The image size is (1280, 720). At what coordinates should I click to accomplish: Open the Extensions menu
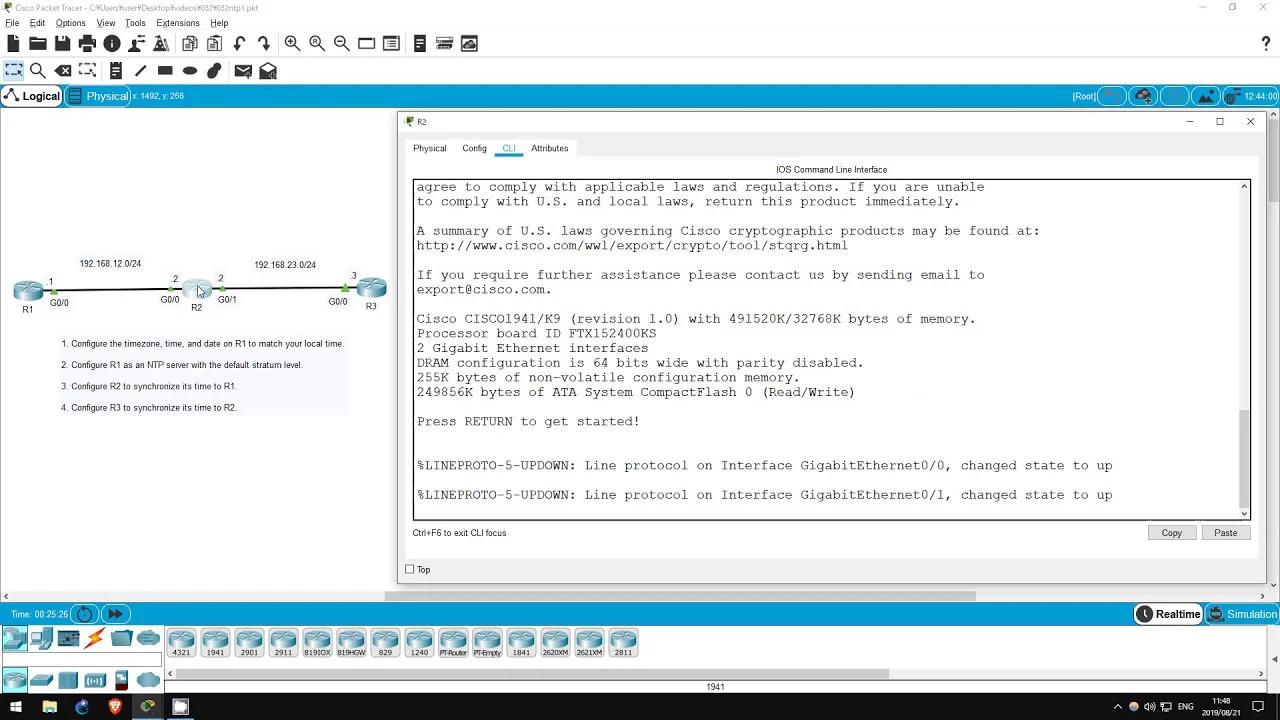tap(177, 22)
